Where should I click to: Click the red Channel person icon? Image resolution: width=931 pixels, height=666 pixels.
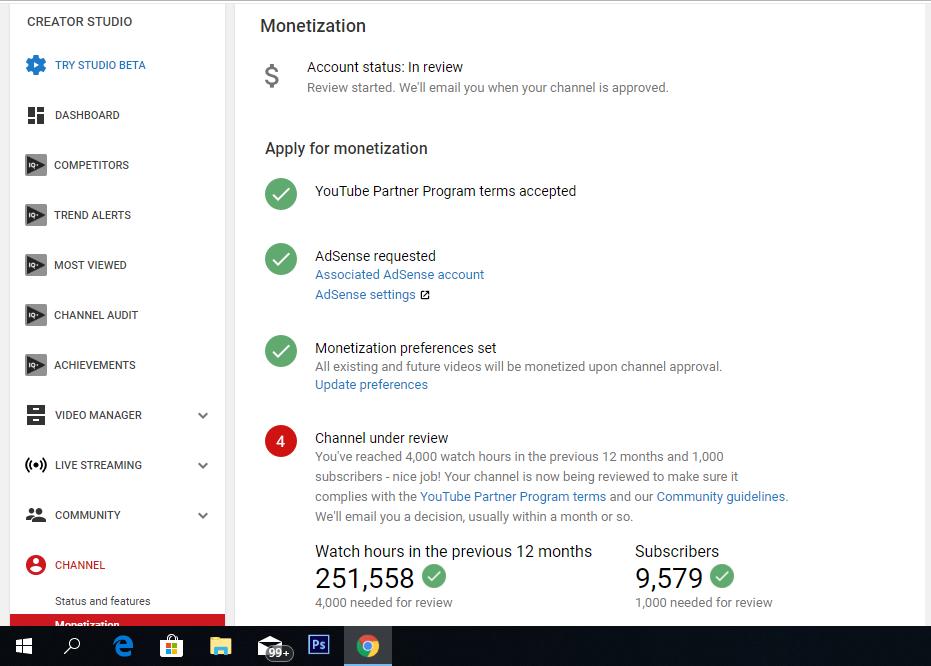pos(36,565)
